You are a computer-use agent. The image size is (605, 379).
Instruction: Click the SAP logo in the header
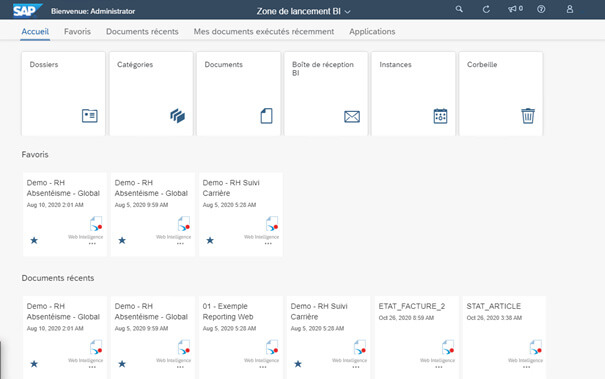pyautogui.click(x=27, y=10)
